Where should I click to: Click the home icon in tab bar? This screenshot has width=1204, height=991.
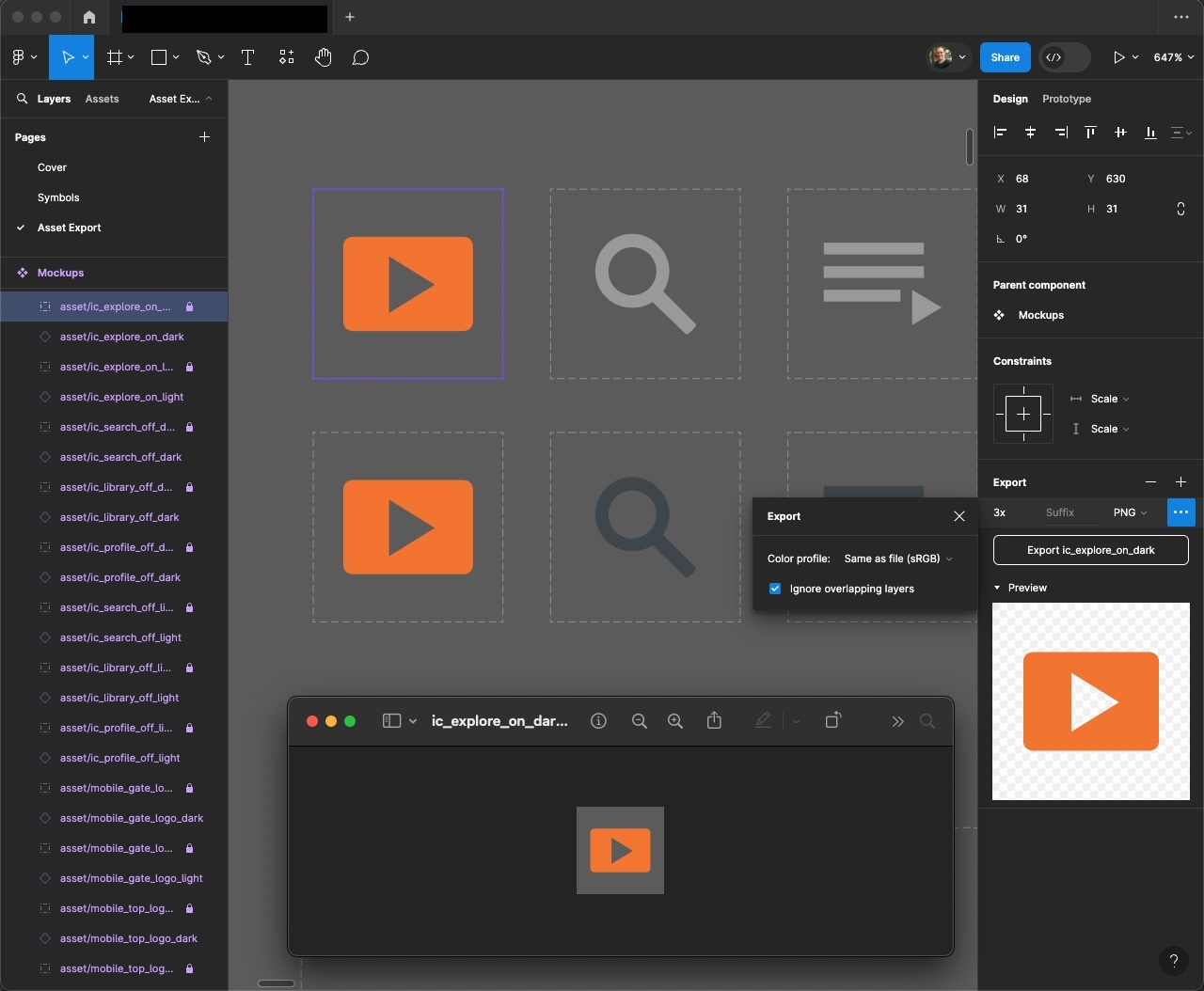89,17
